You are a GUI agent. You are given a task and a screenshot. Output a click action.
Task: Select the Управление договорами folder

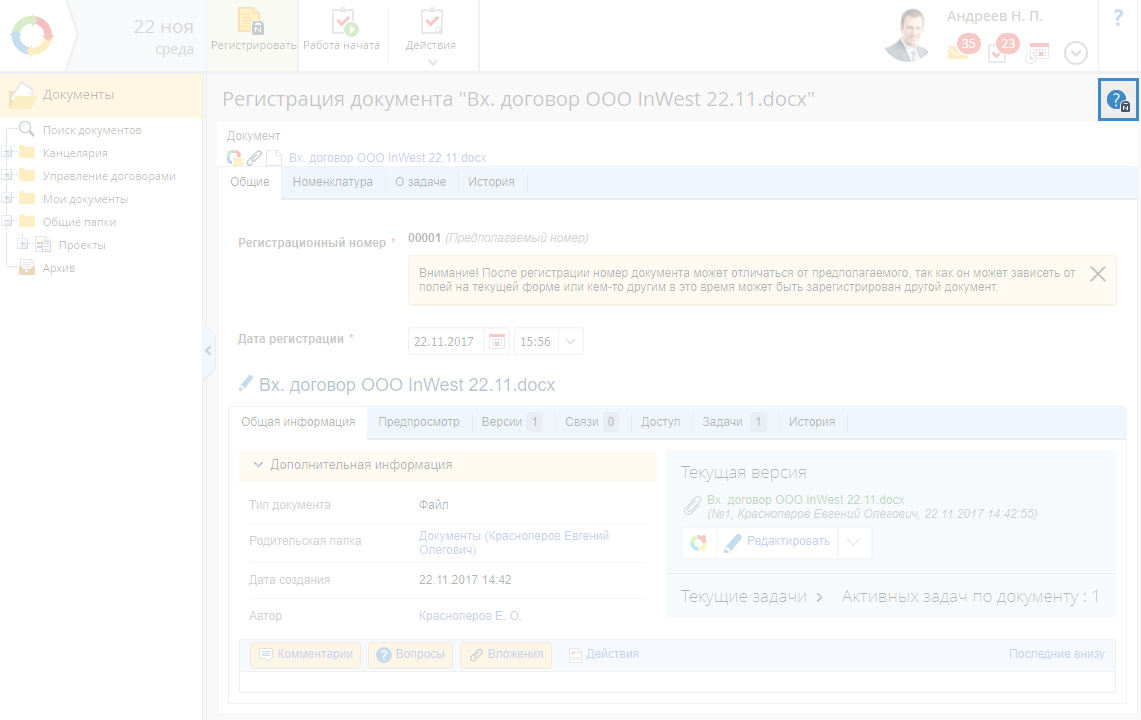(x=109, y=176)
